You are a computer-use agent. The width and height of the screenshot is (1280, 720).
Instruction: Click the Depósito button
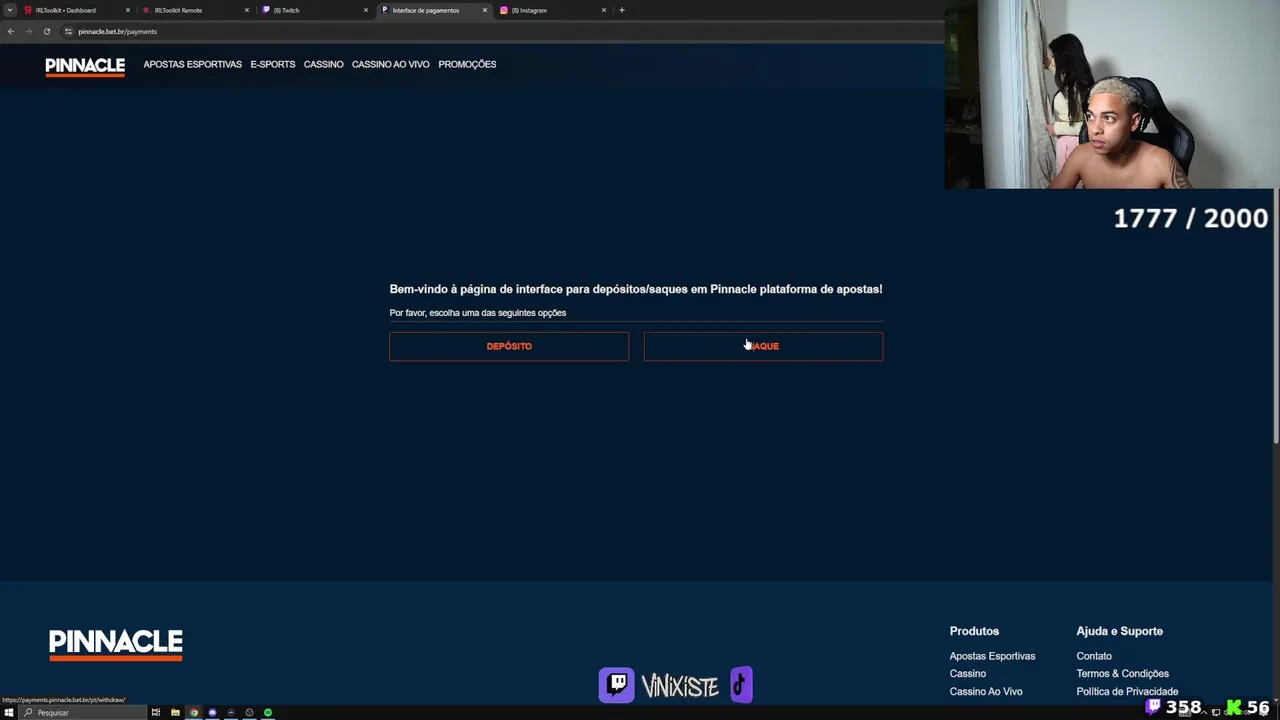pyautogui.click(x=509, y=346)
